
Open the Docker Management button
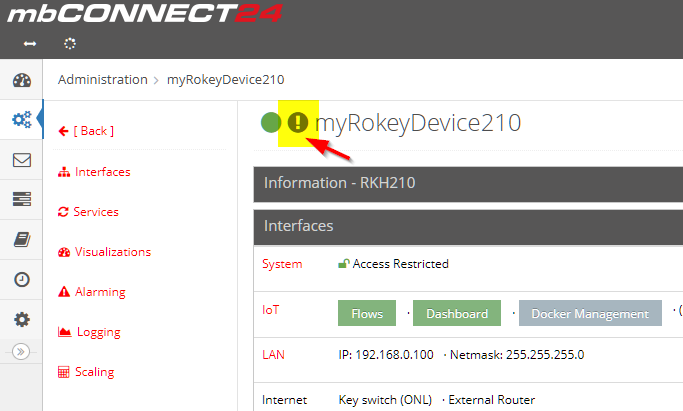(x=590, y=313)
